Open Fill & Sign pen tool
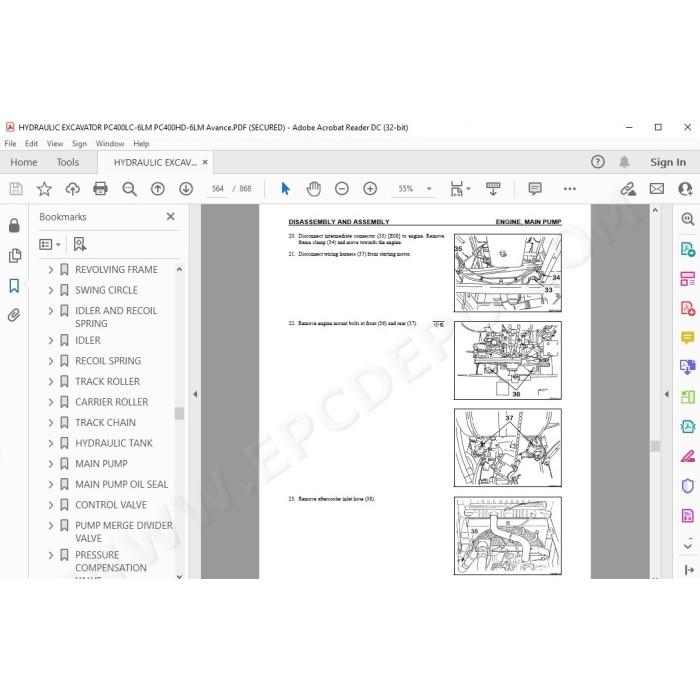The height and width of the screenshot is (700, 700). [688, 456]
